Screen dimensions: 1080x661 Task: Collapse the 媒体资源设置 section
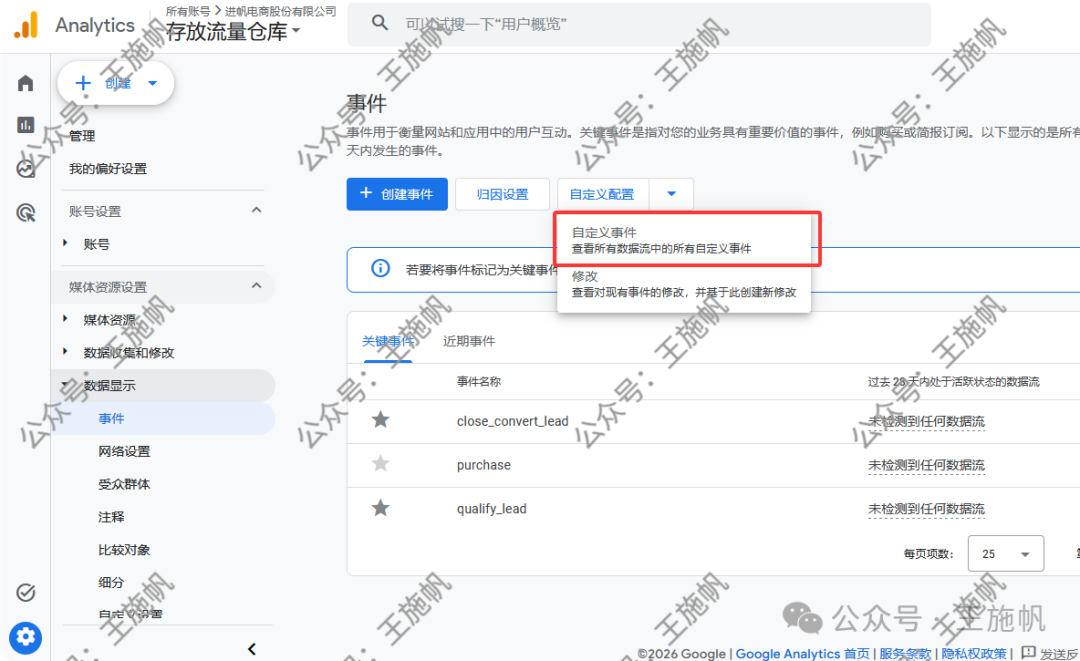[x=256, y=286]
